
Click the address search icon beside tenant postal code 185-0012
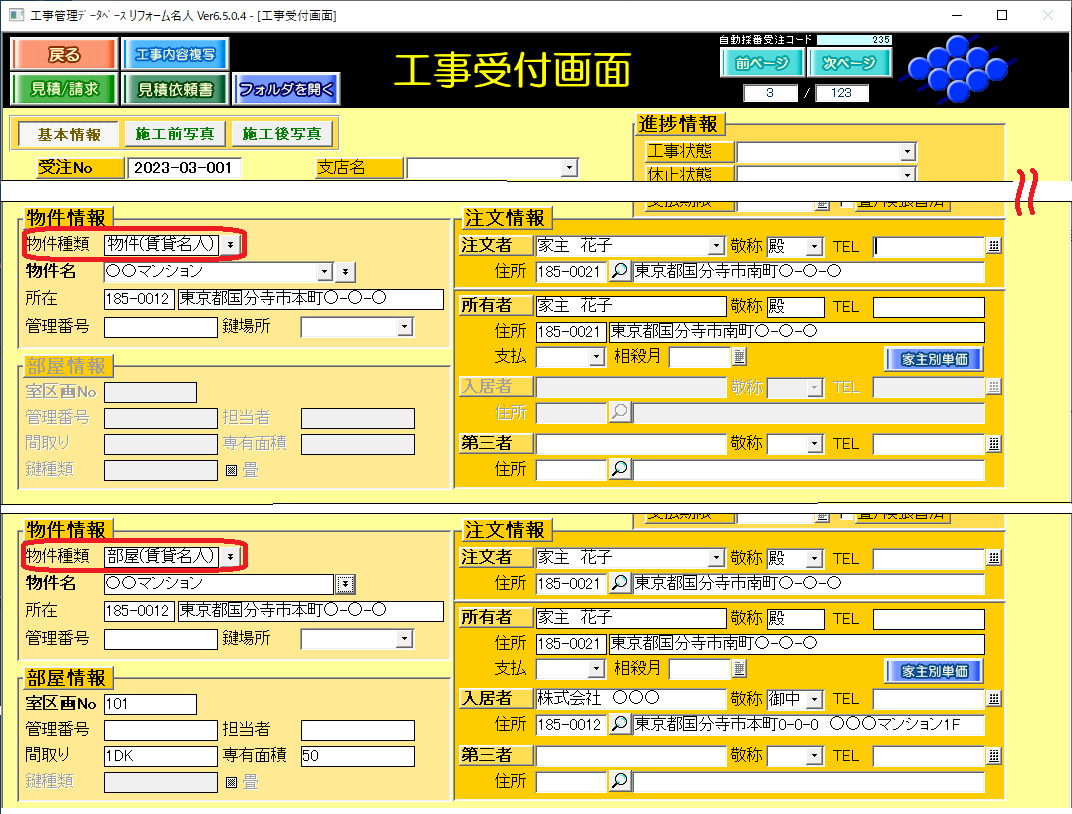[x=620, y=724]
